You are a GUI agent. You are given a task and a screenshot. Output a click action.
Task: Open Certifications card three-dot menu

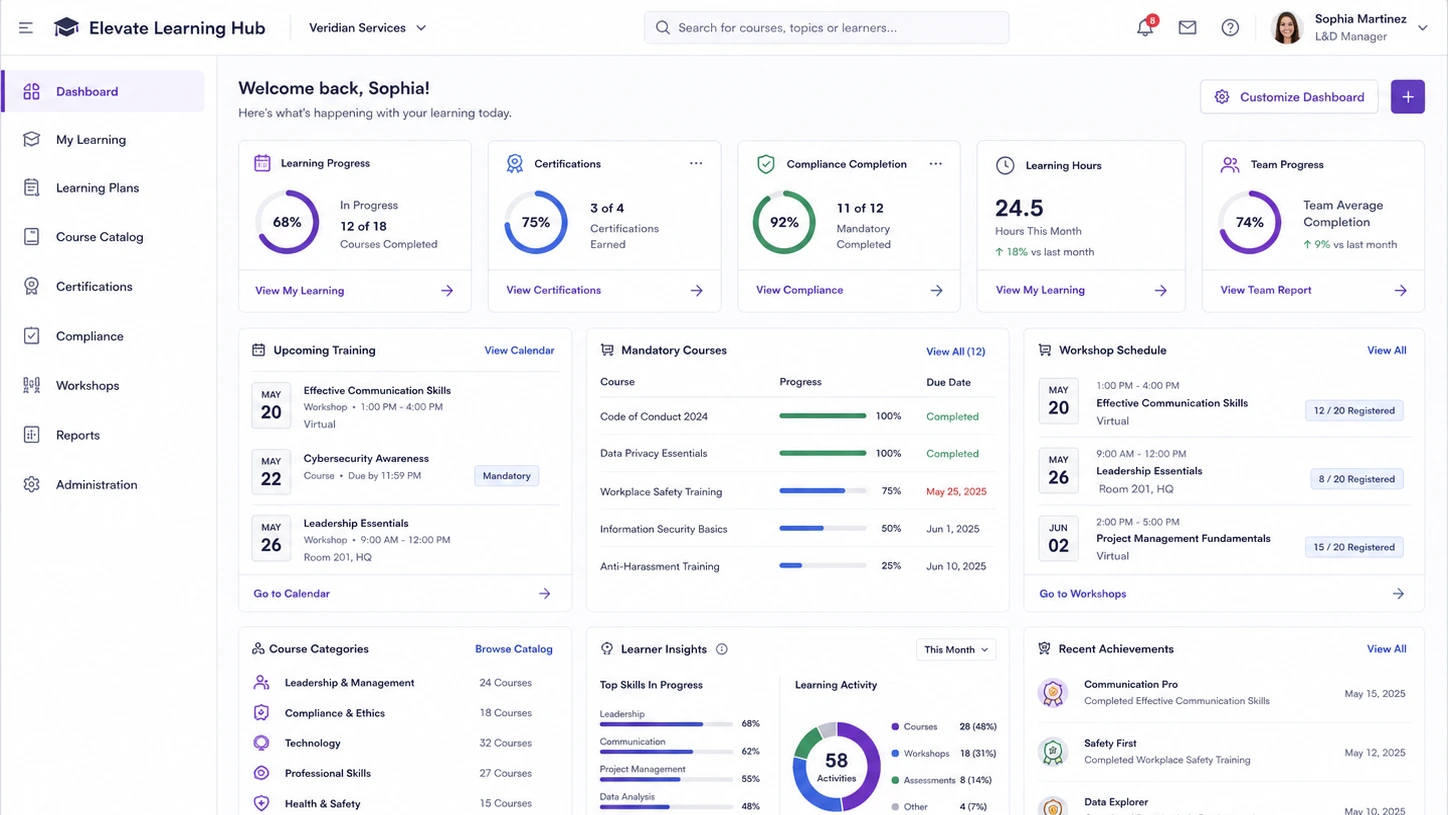point(696,164)
